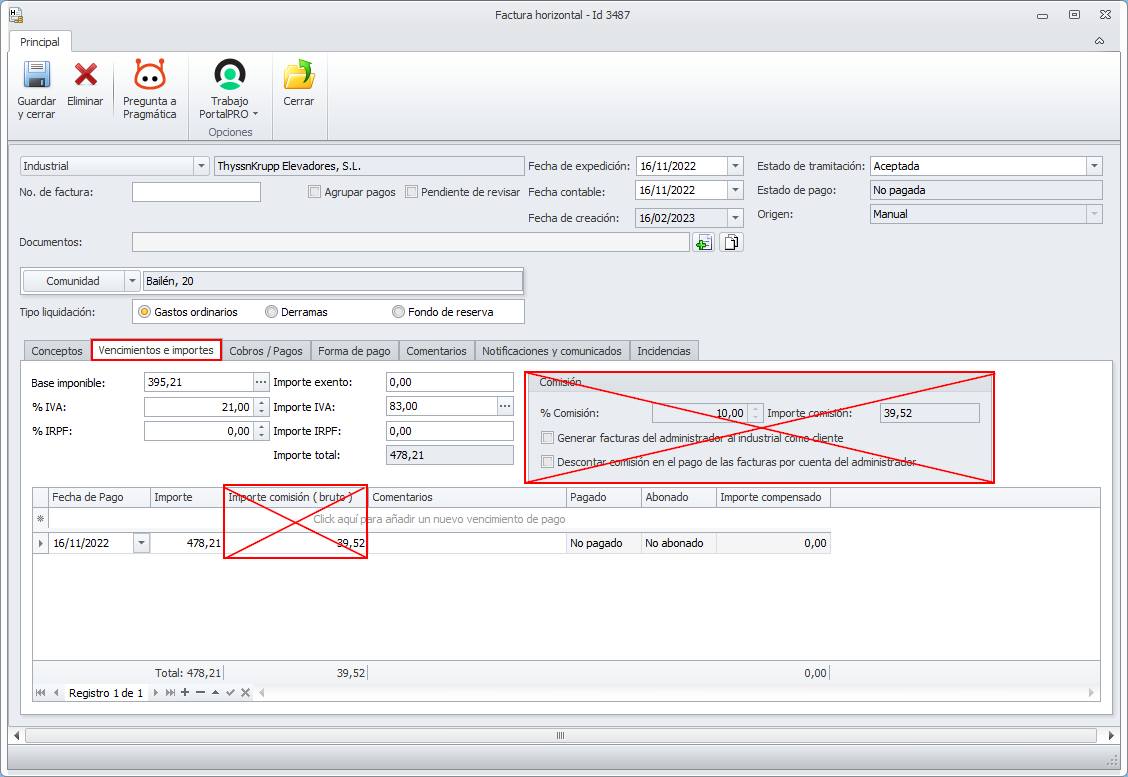This screenshot has height=777, width=1128.
Task: Switch to the Cobros / Pagos tab
Action: [x=265, y=351]
